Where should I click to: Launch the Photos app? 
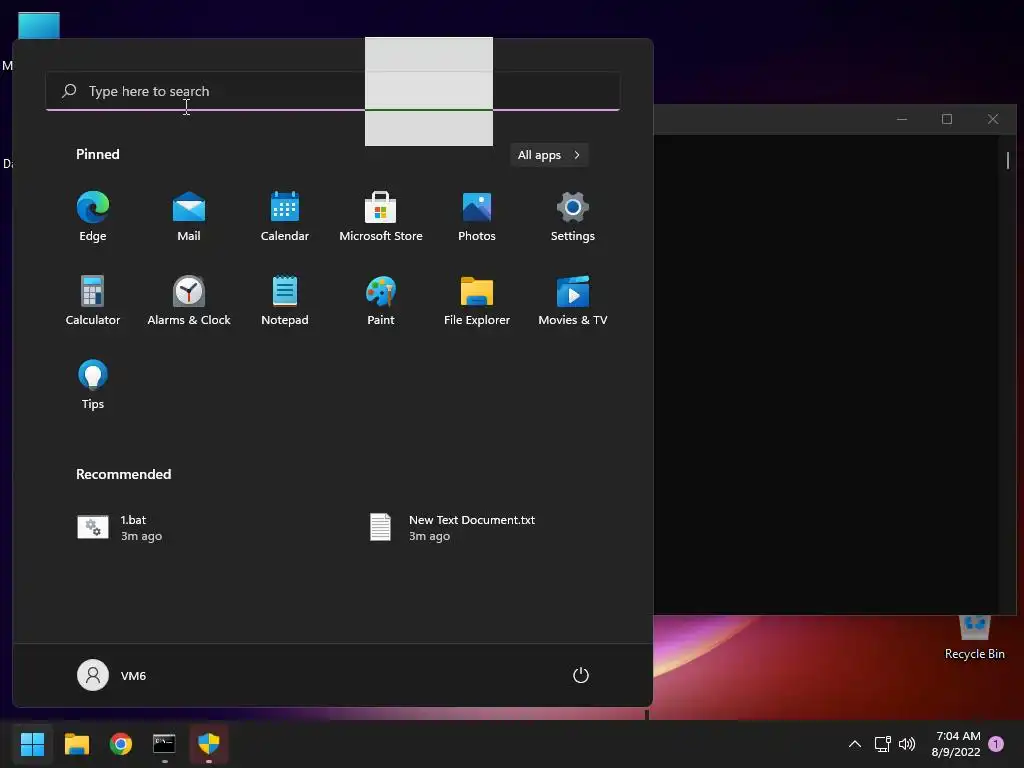pos(477,217)
